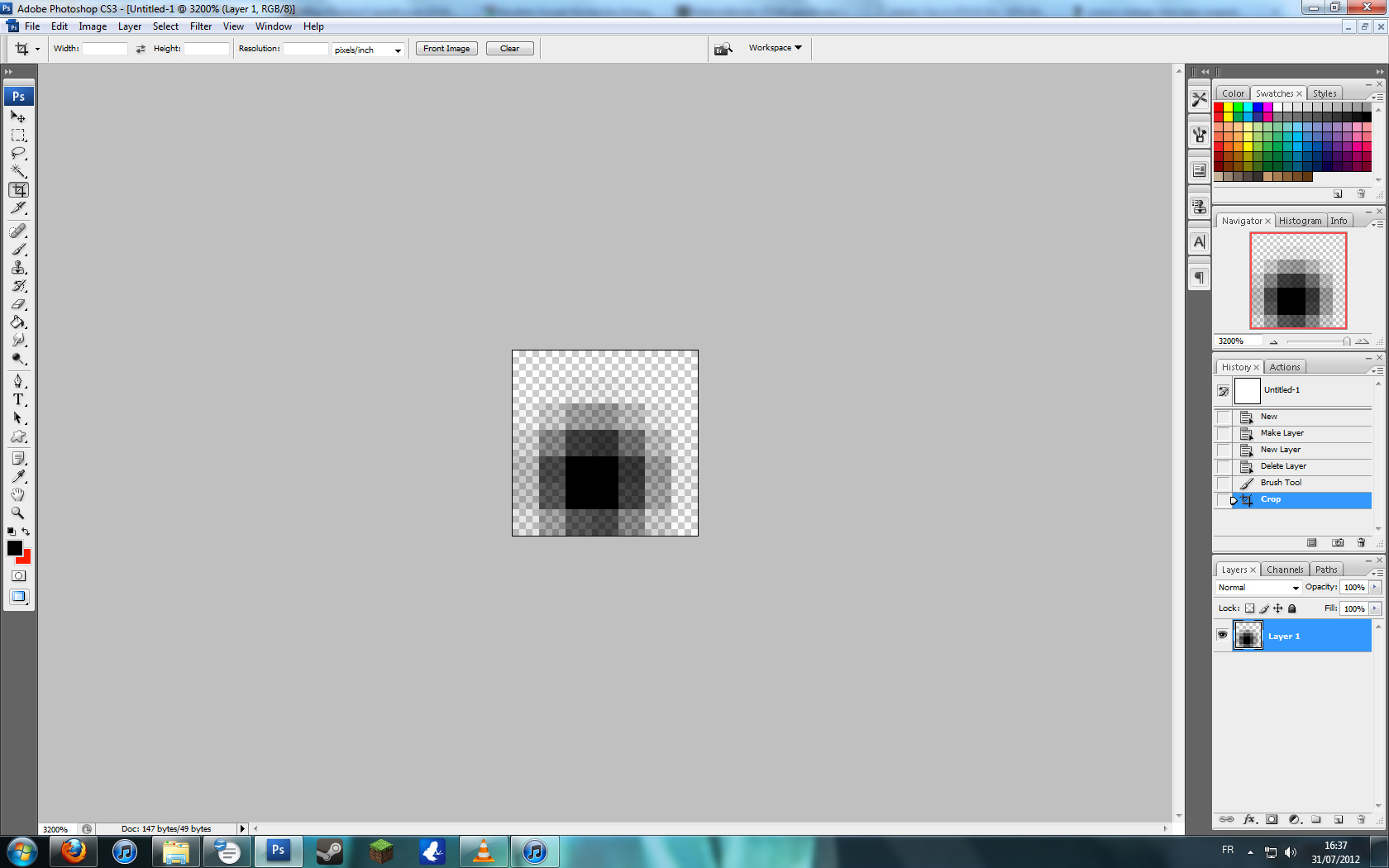The image size is (1389, 868).
Task: Toggle the lock all button
Action: click(1292, 608)
